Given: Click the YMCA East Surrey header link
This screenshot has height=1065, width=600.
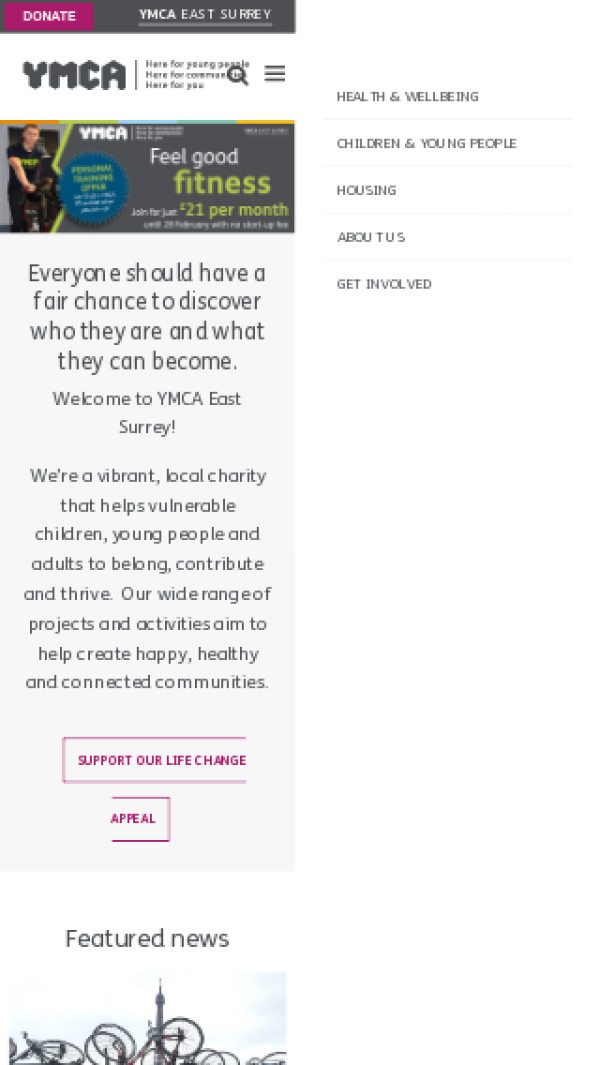Looking at the screenshot, I should 205,15.
